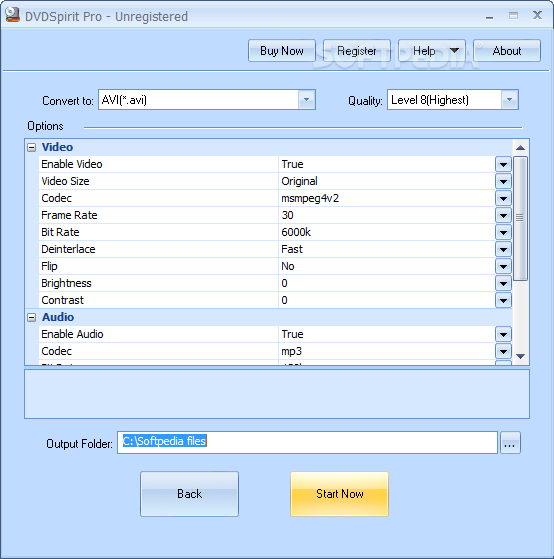Open the Quality level dropdown
The width and height of the screenshot is (554, 559).
point(509,100)
